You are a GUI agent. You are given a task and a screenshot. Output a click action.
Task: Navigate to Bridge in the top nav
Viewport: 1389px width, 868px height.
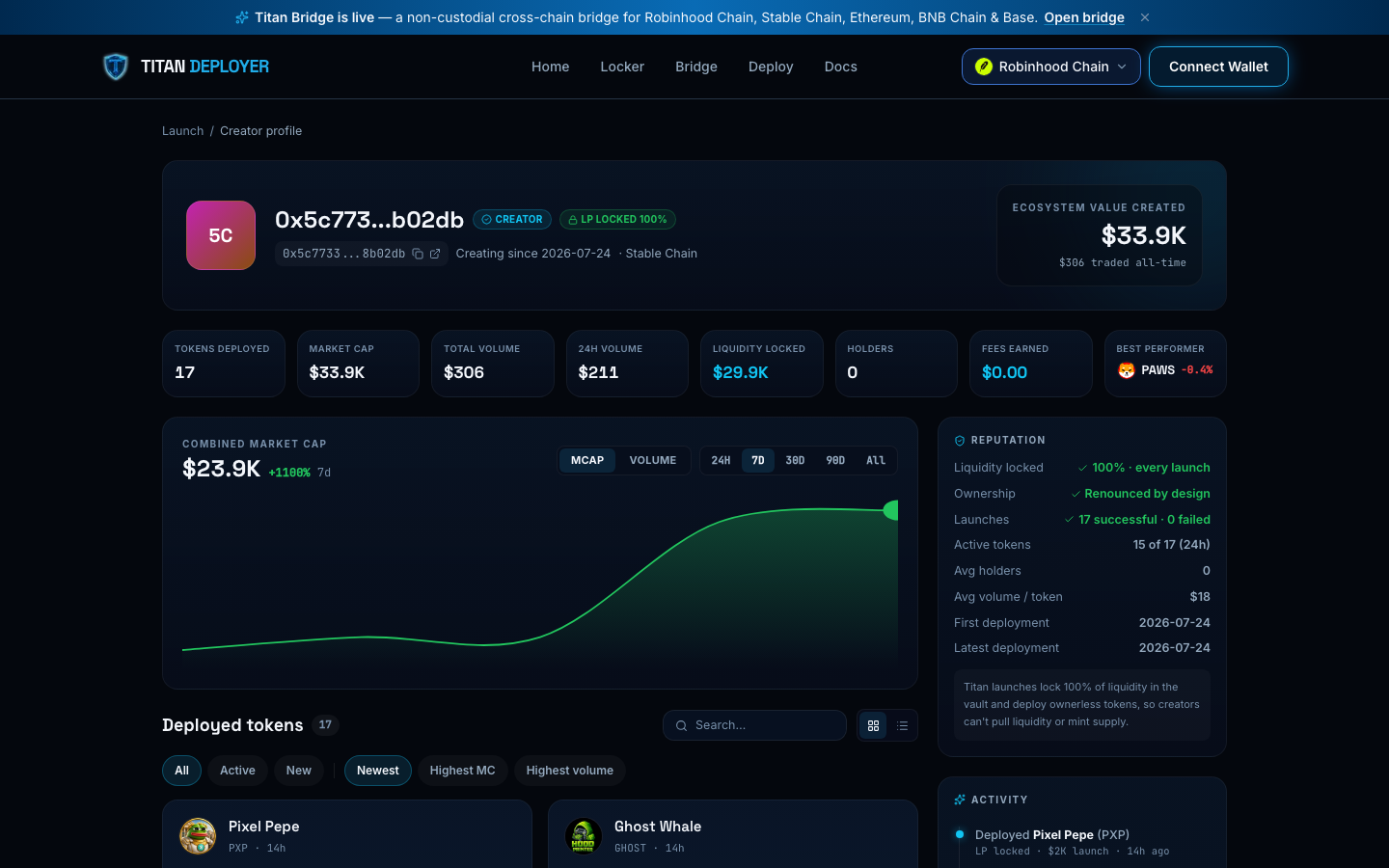coord(696,67)
